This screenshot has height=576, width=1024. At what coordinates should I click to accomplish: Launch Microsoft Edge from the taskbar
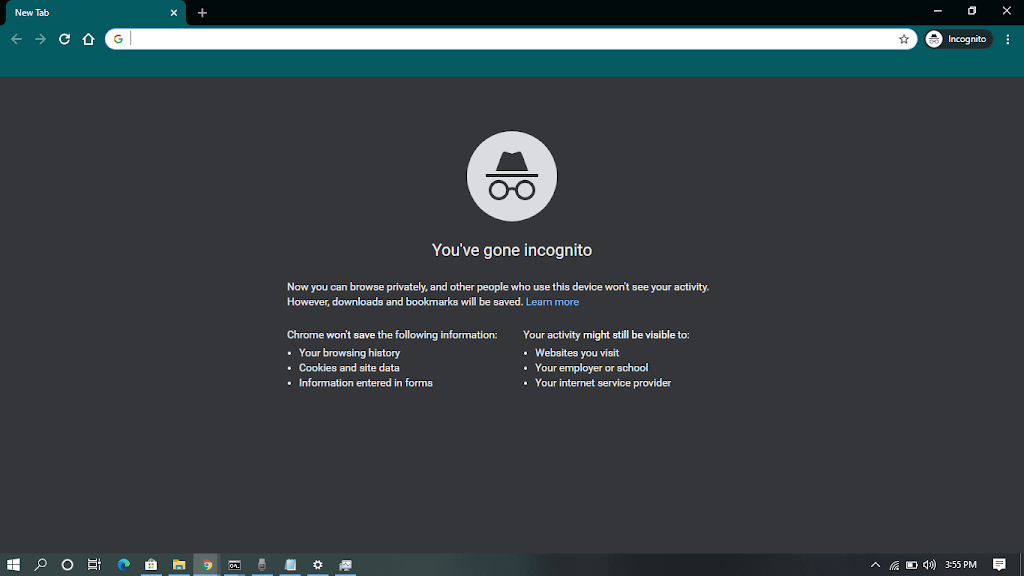point(124,565)
